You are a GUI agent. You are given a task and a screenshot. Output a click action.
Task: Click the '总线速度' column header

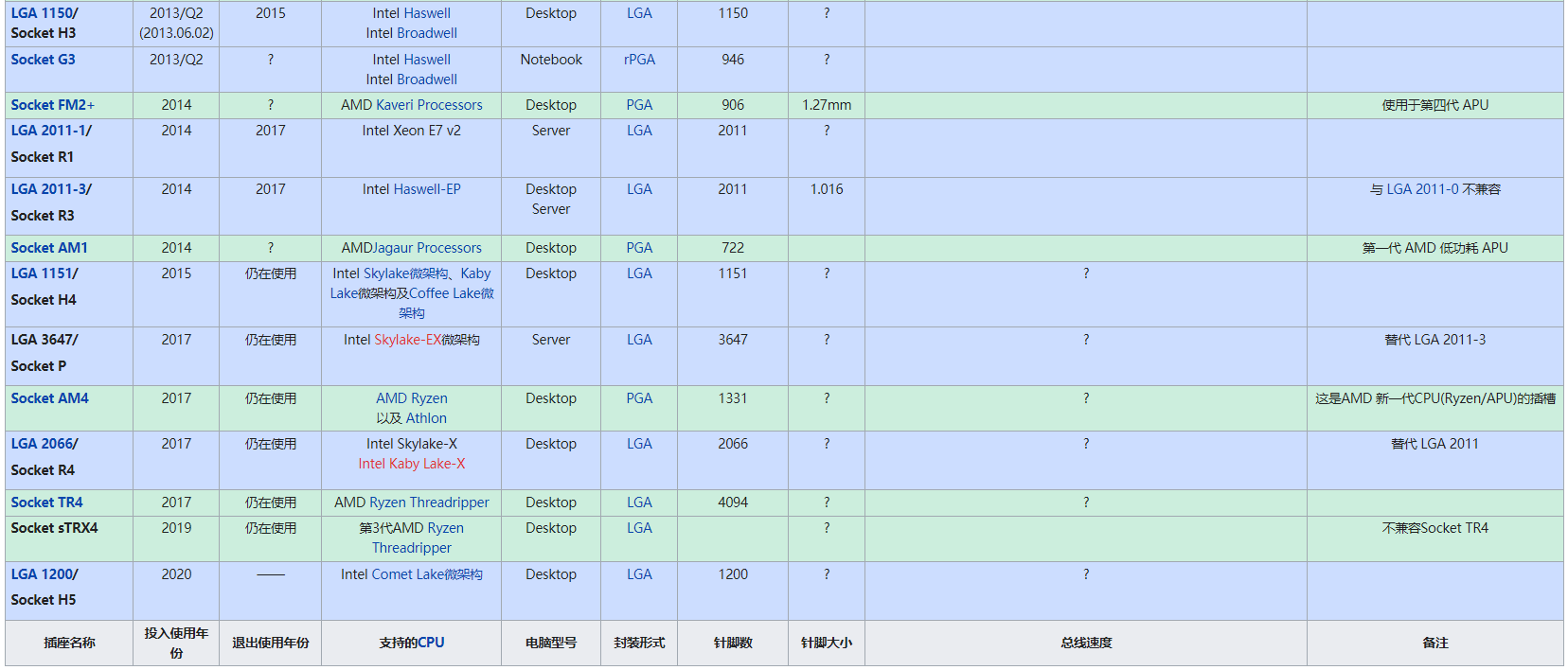tap(1086, 643)
